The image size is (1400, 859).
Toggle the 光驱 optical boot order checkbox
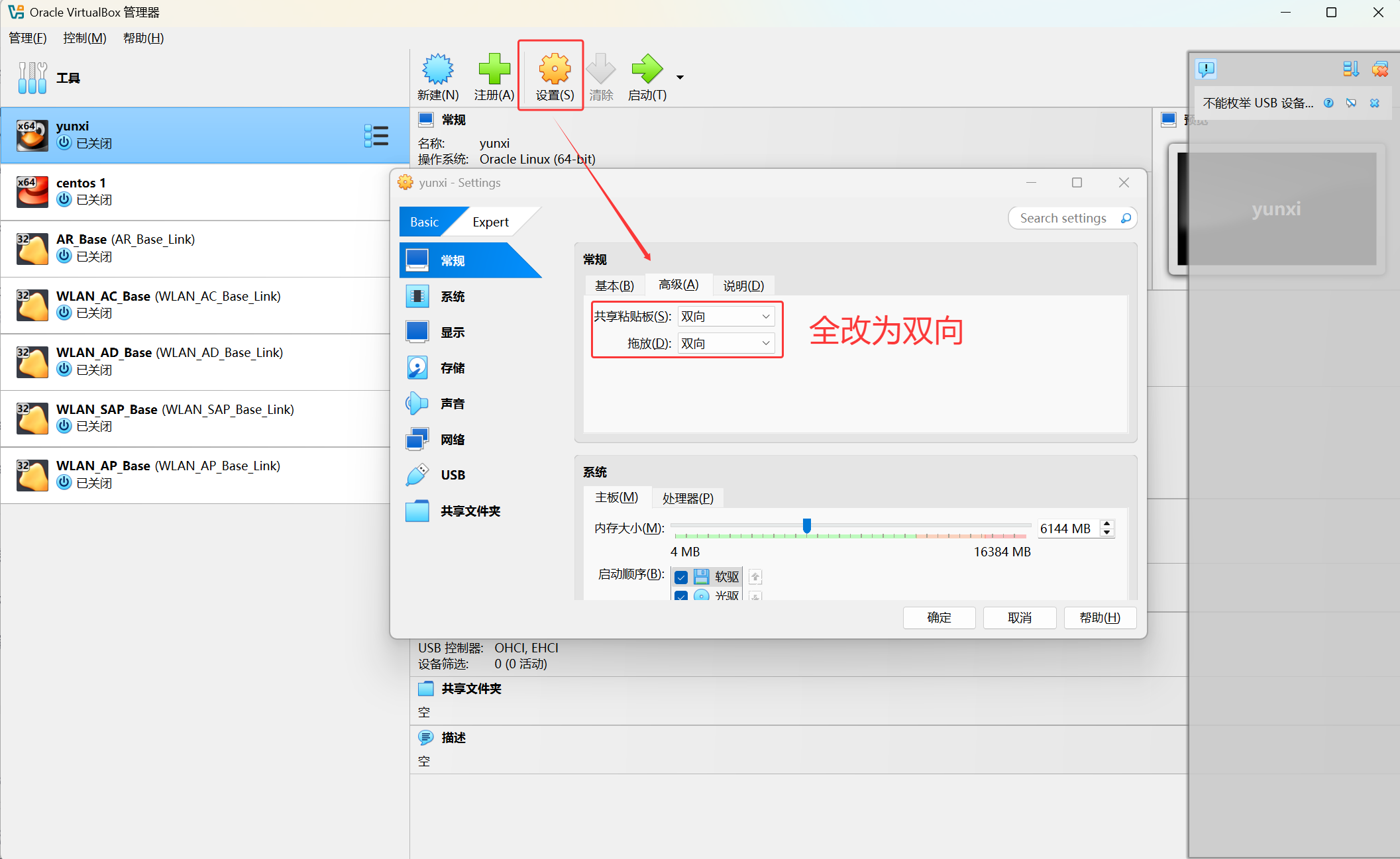click(x=680, y=595)
